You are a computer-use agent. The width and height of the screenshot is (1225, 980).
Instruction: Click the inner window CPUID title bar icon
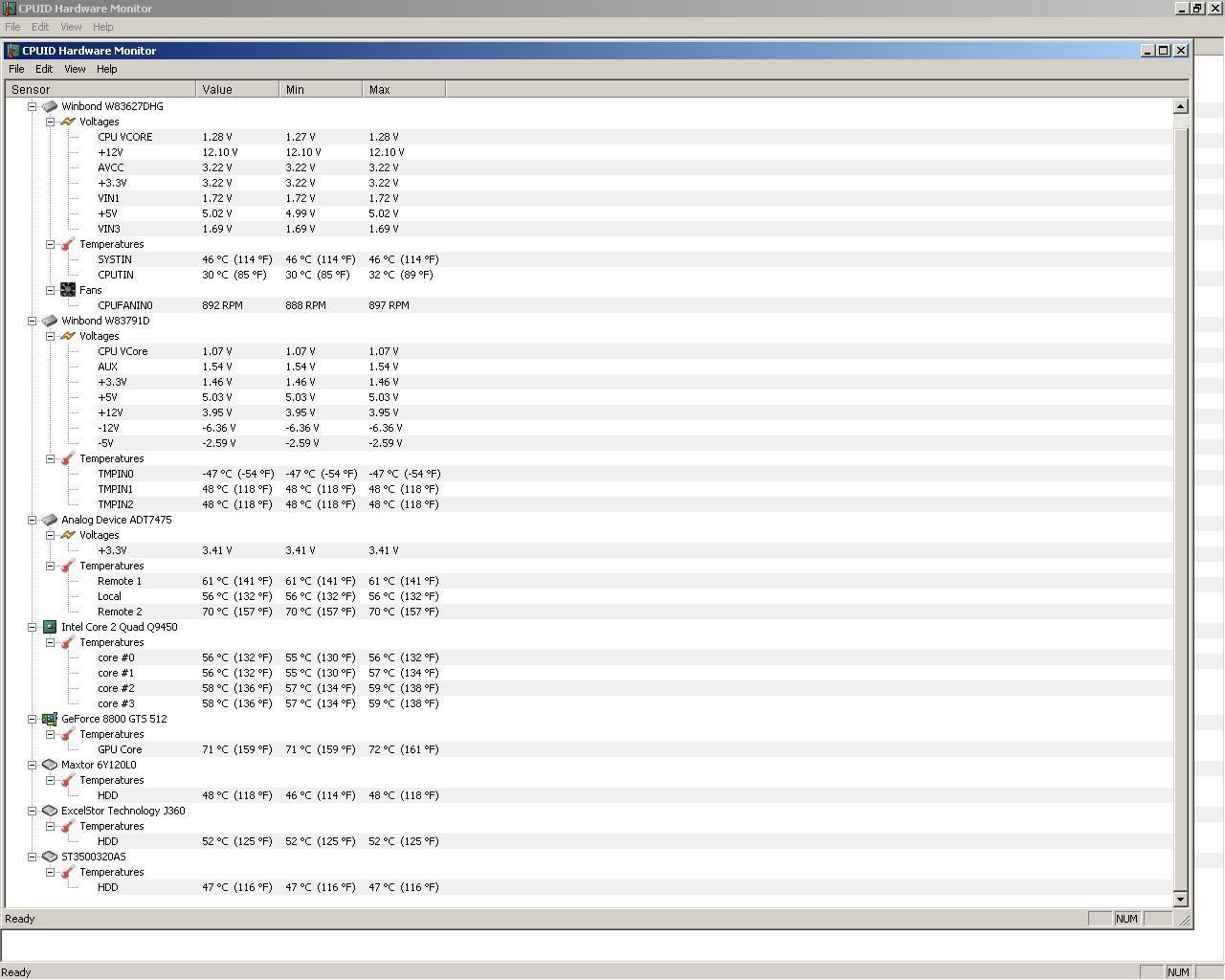pos(13,51)
